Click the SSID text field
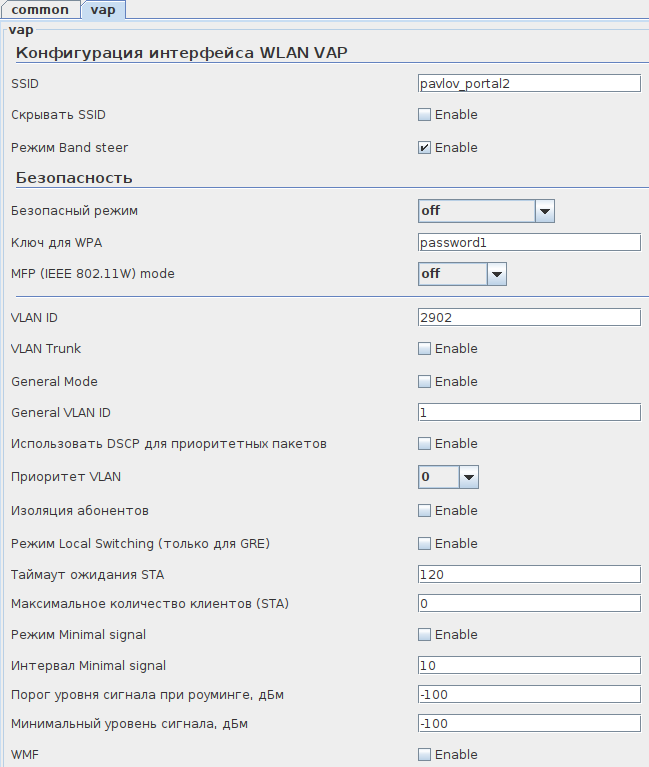Viewport: 649px width, 767px height. coord(528,83)
